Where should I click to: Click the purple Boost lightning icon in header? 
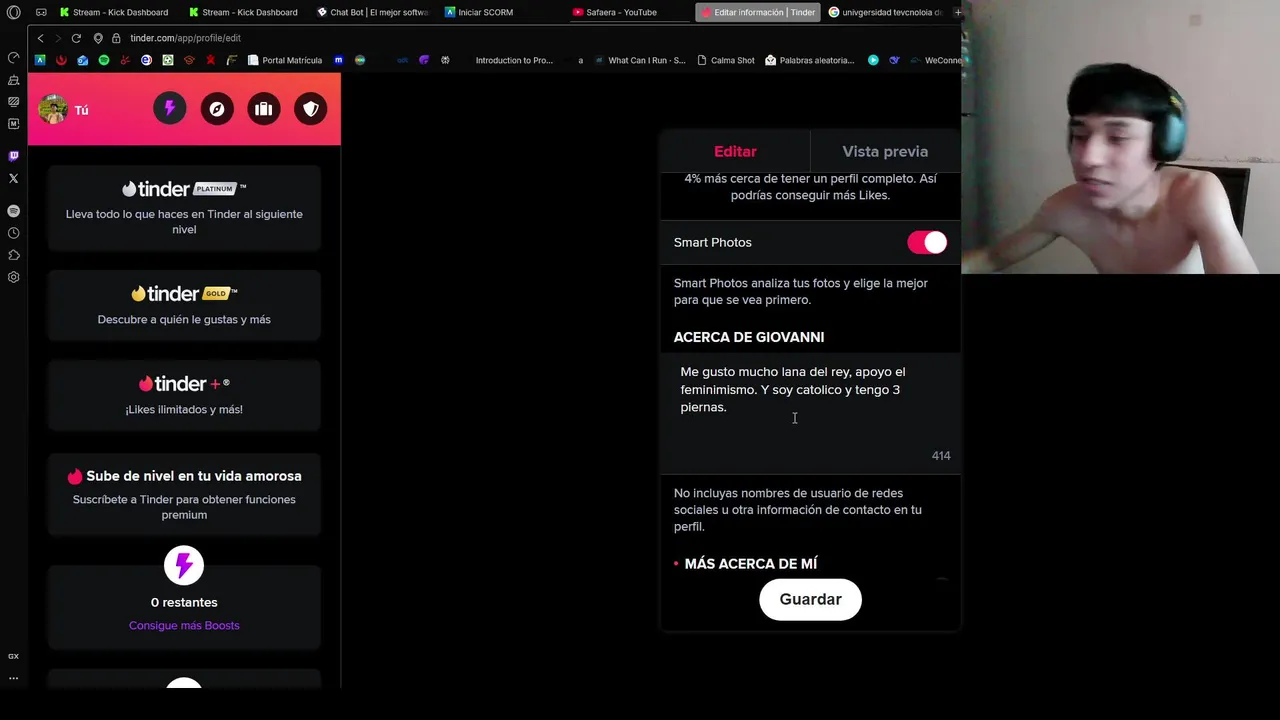170,109
